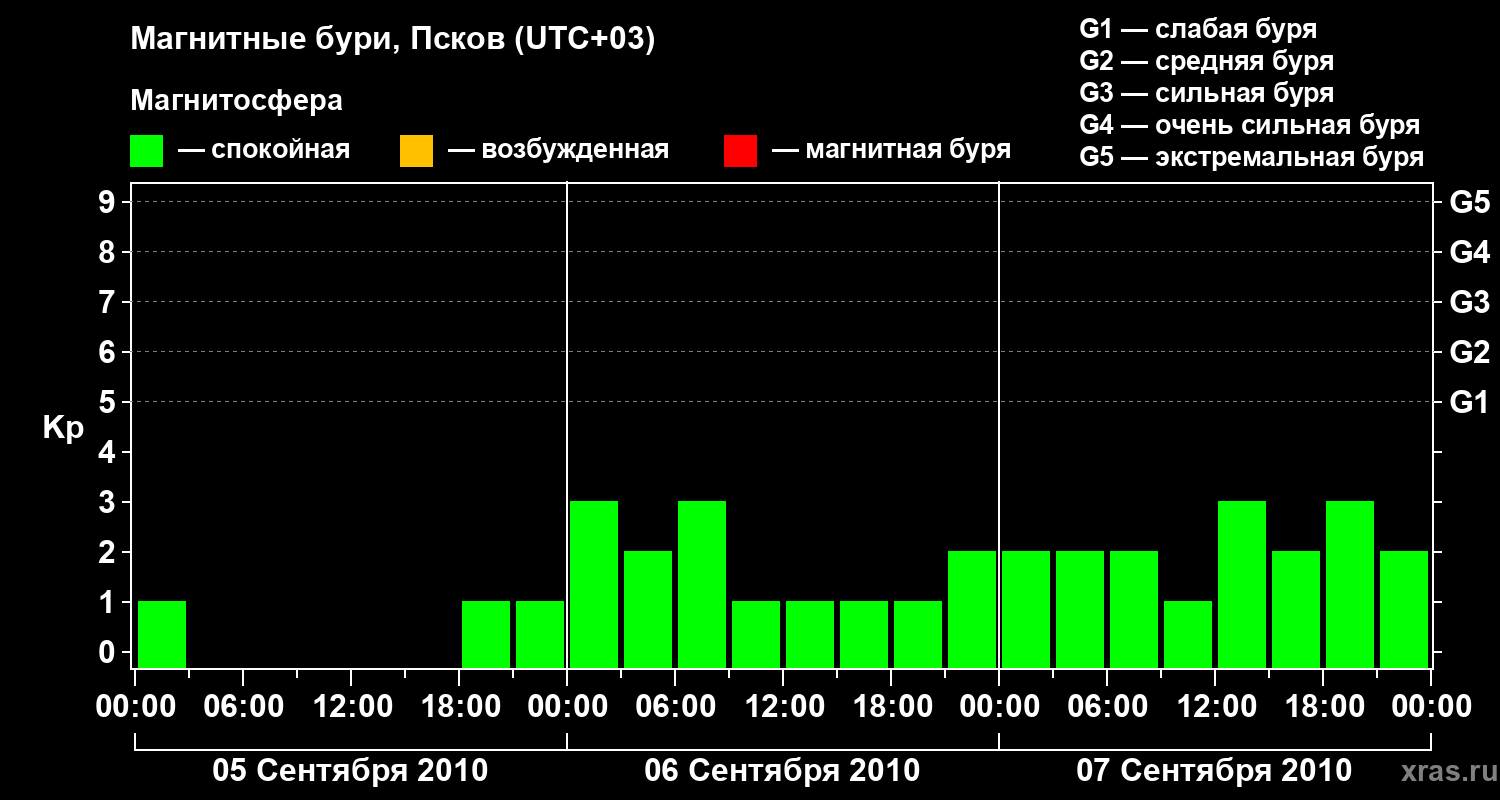This screenshot has height=800, width=1500.
Task: Click the '05 Сентября 2010' date label
Action: tap(350, 771)
